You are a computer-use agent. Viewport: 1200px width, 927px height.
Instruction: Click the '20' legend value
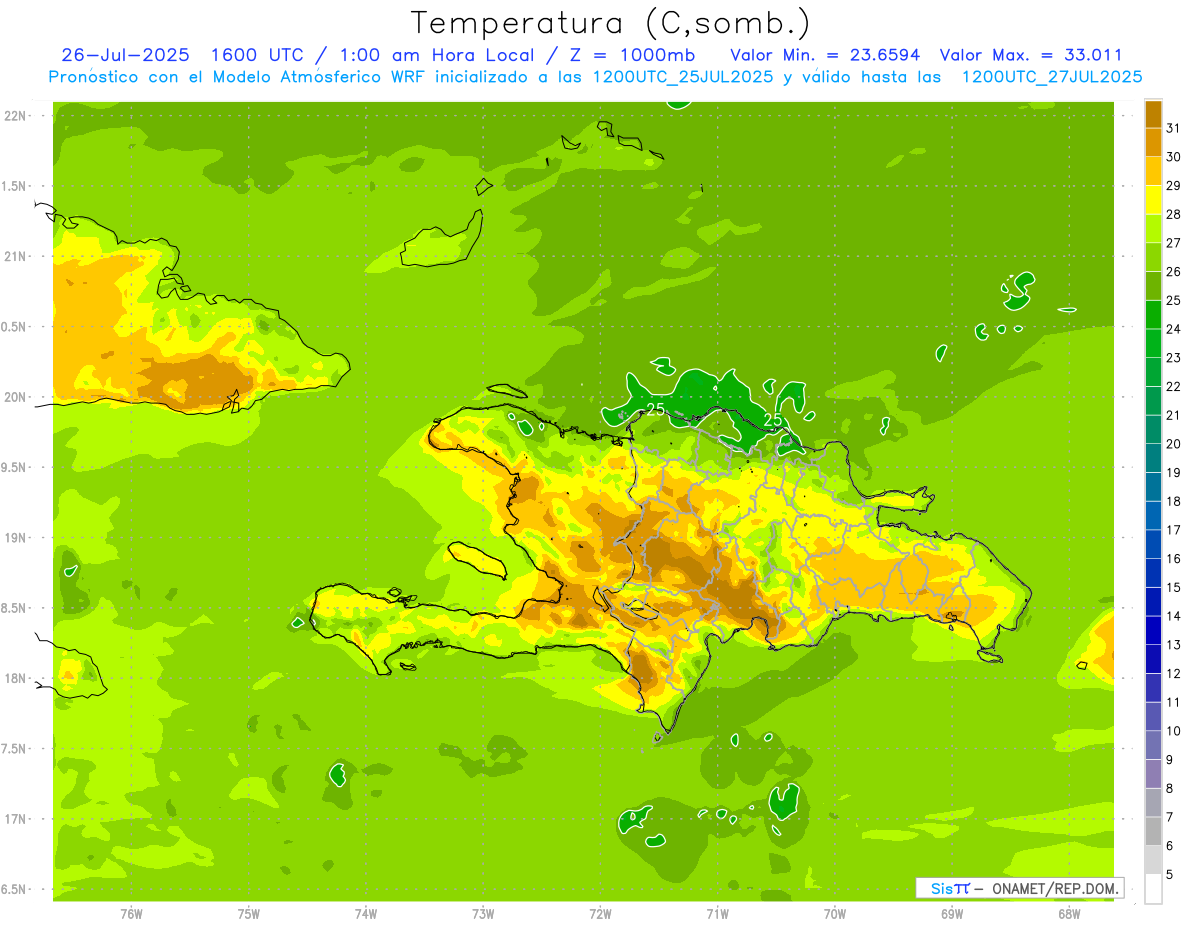pos(1173,444)
